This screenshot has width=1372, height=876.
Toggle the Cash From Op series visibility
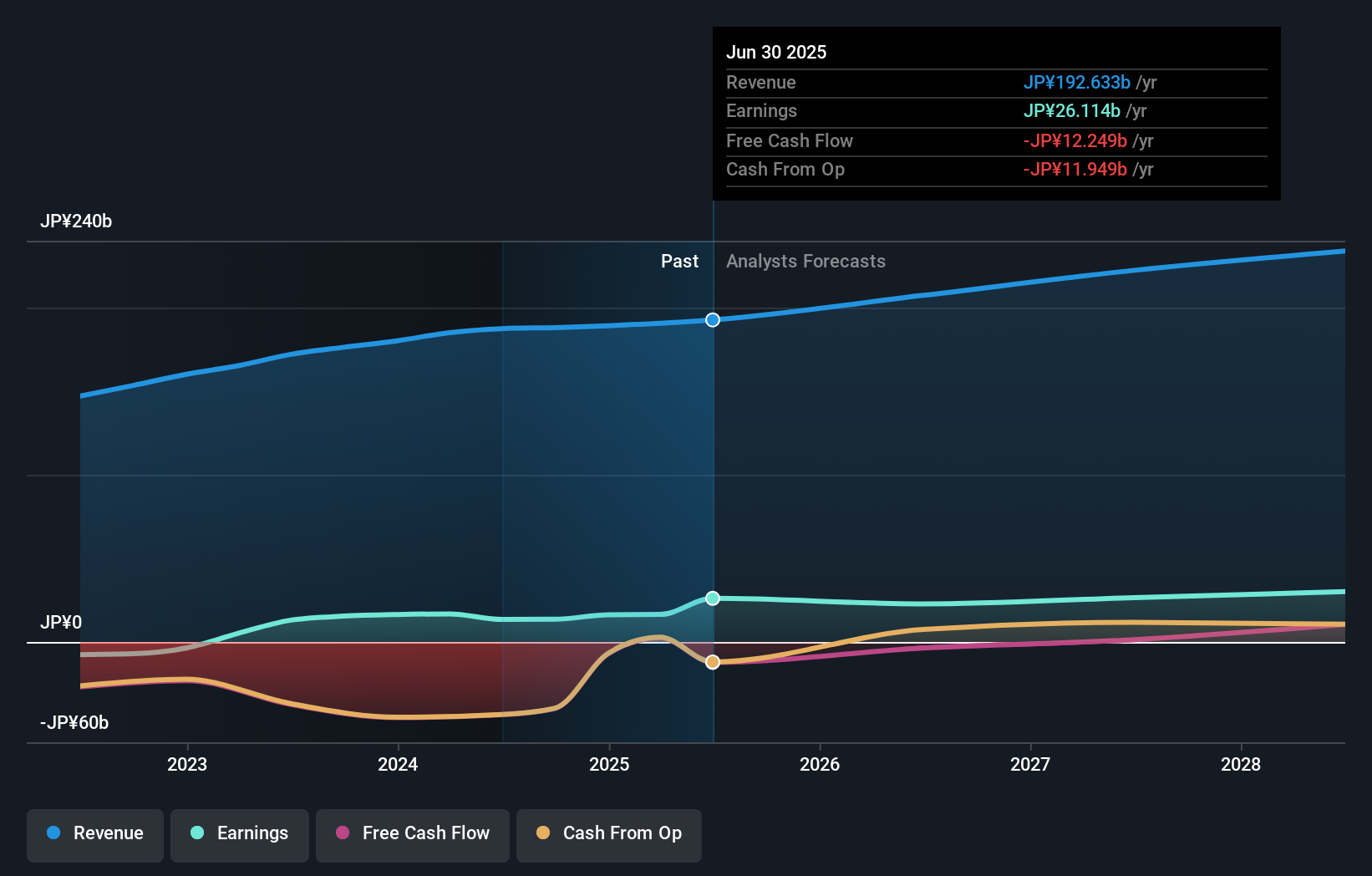click(608, 833)
